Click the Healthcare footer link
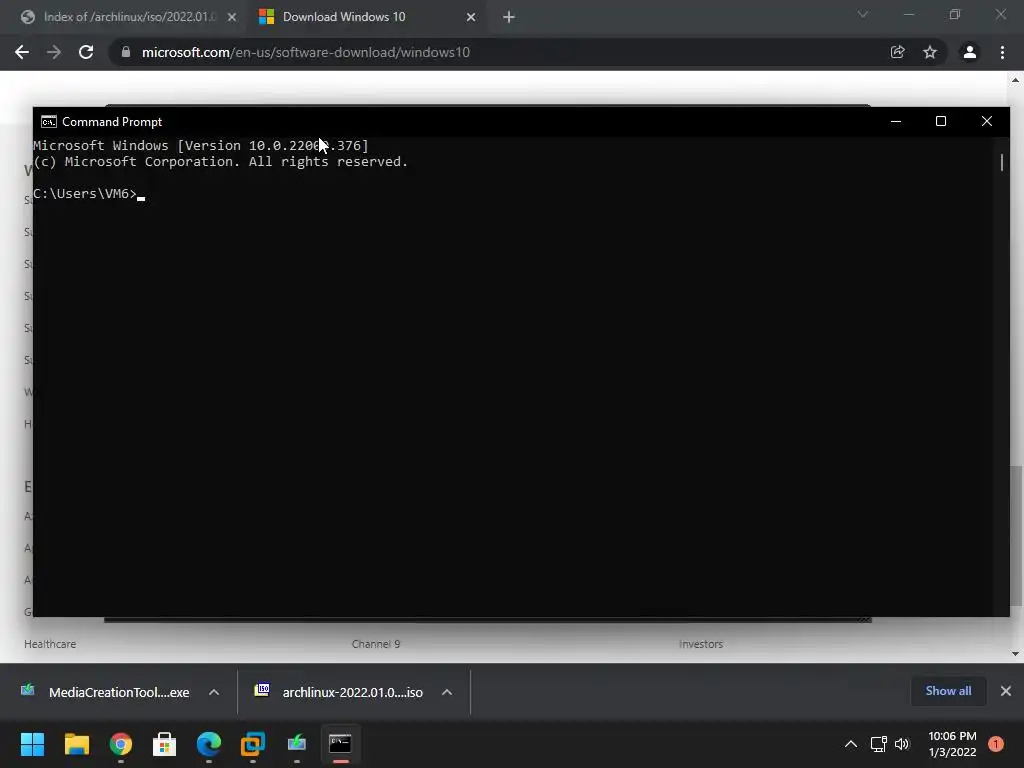The width and height of the screenshot is (1024, 768). coord(50,644)
